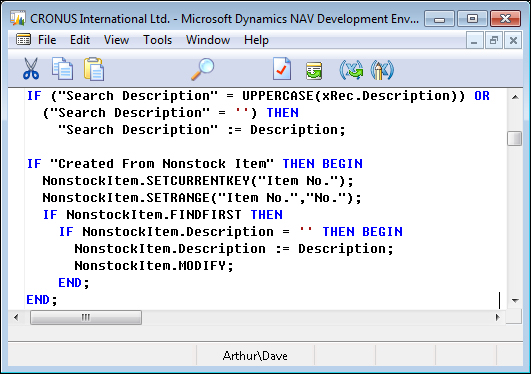
Task: Click the Copy icon in toolbar
Action: [x=62, y=69]
